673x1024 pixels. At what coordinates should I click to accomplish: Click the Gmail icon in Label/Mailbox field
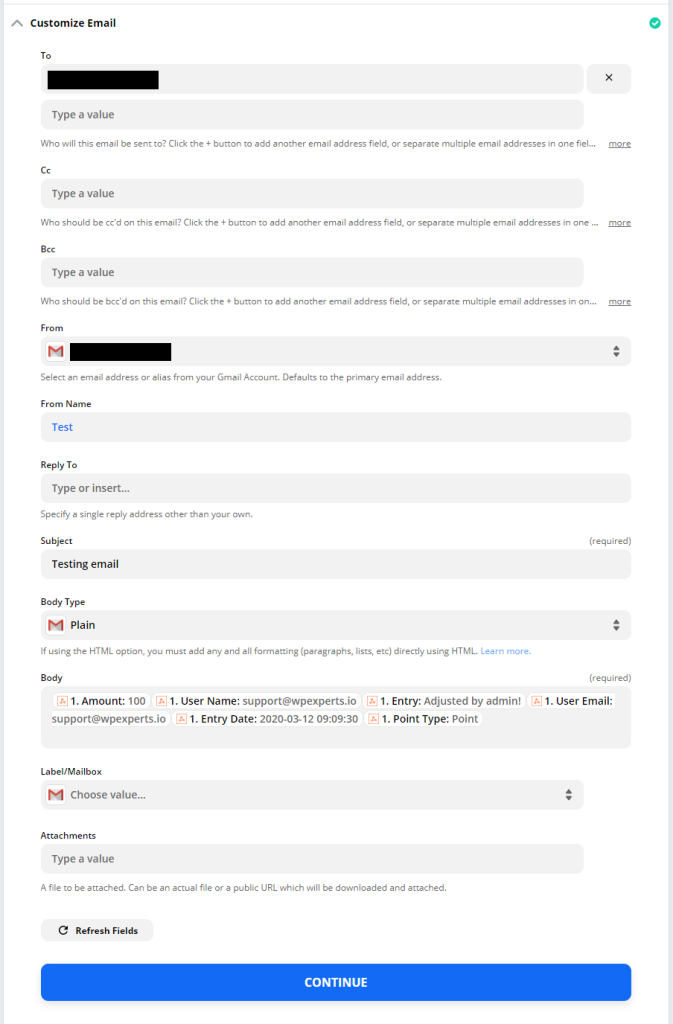click(x=56, y=795)
